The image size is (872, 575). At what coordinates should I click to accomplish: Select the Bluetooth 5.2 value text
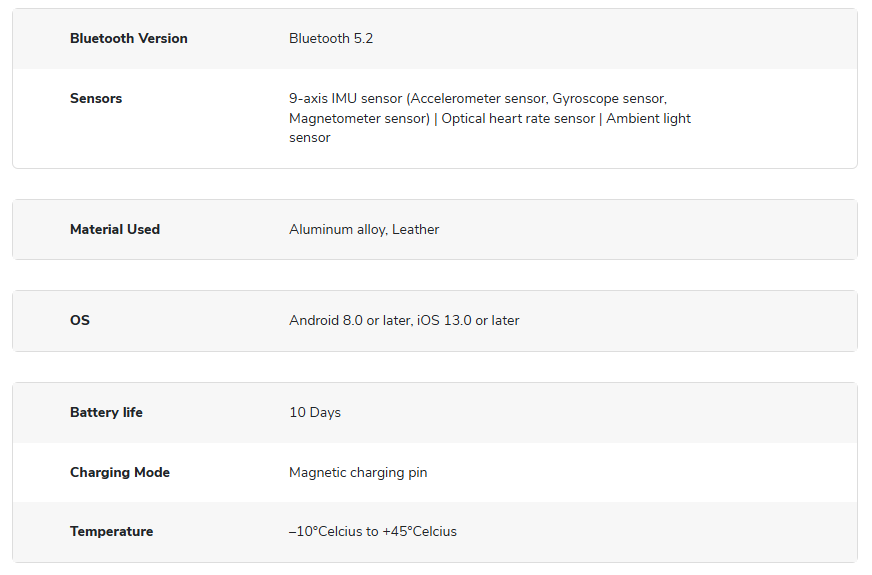(331, 38)
